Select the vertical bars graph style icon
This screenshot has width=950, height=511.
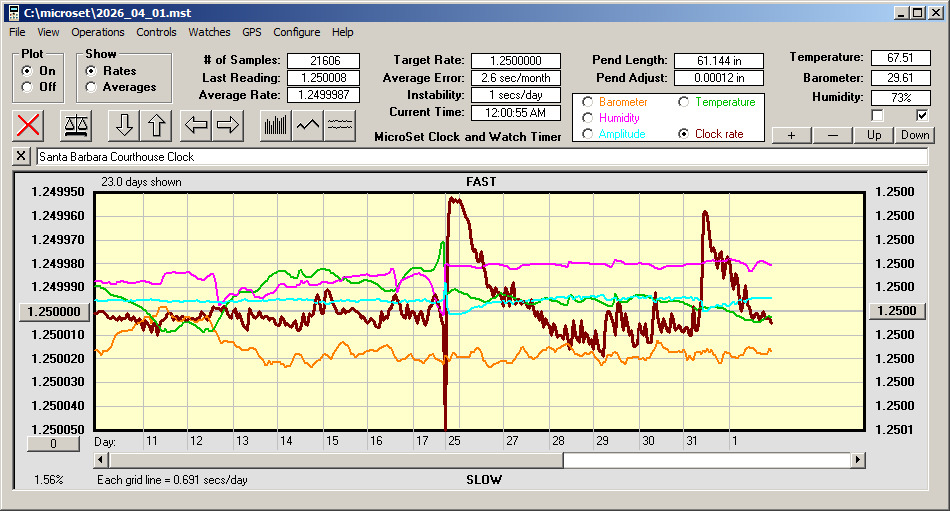pyautogui.click(x=275, y=125)
